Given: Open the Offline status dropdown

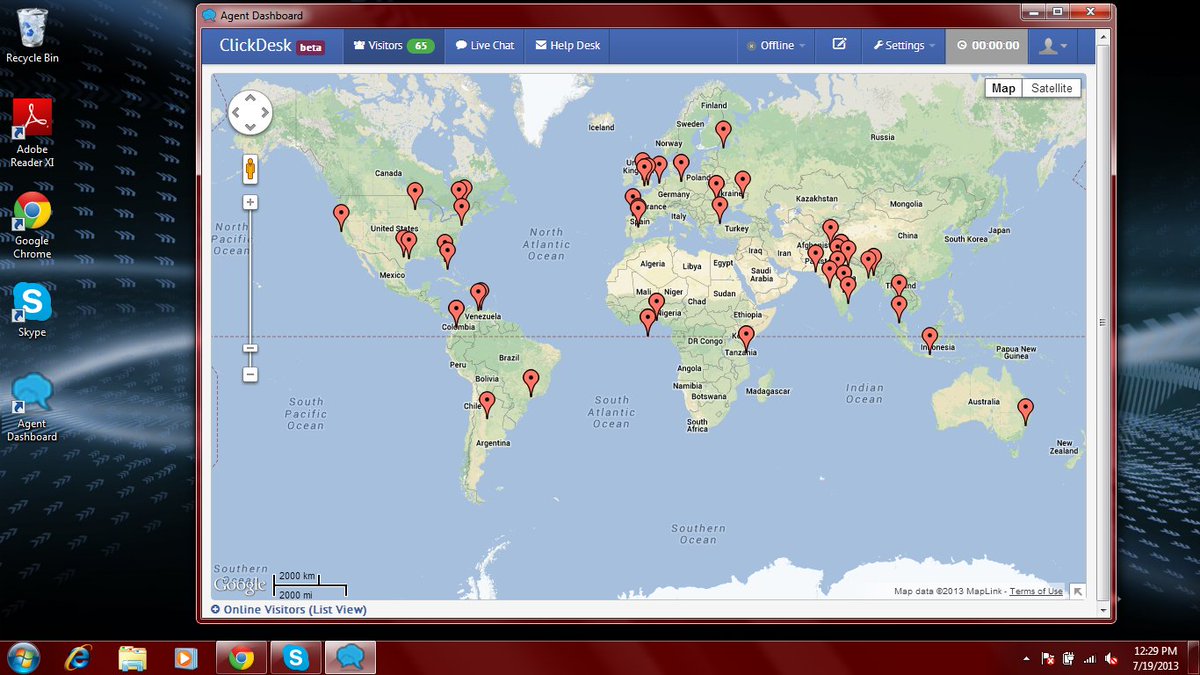Looking at the screenshot, I should 776,46.
